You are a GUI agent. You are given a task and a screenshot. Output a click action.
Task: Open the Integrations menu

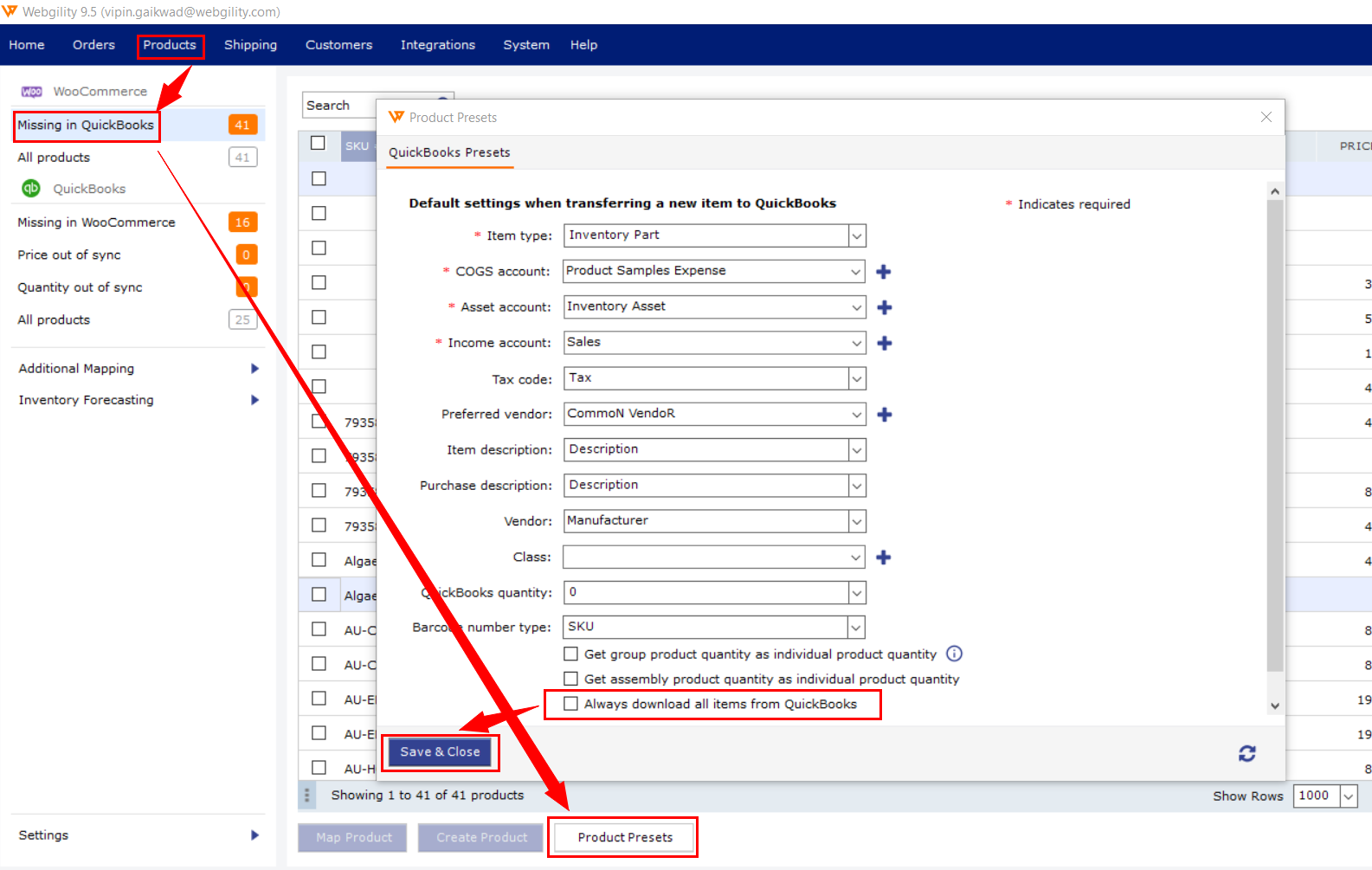tap(437, 45)
